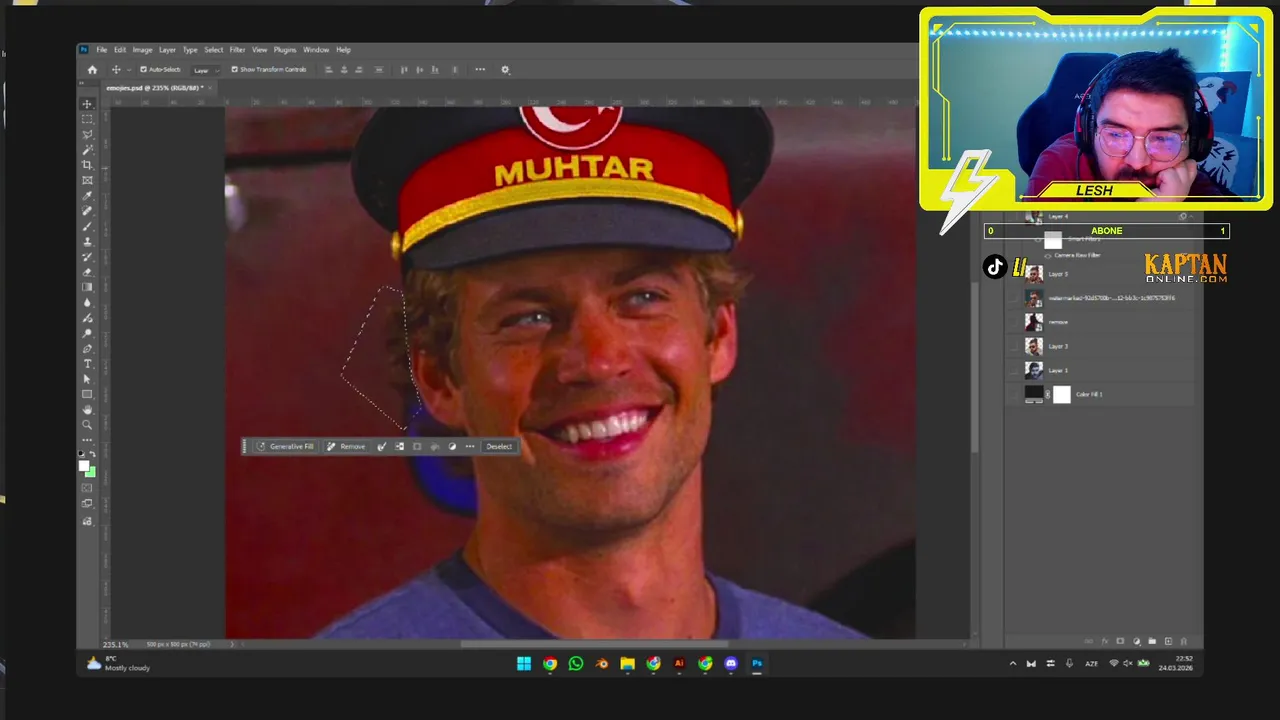Image resolution: width=1280 pixels, height=720 pixels.
Task: Click the foreground color swatch
Action: coord(84,466)
